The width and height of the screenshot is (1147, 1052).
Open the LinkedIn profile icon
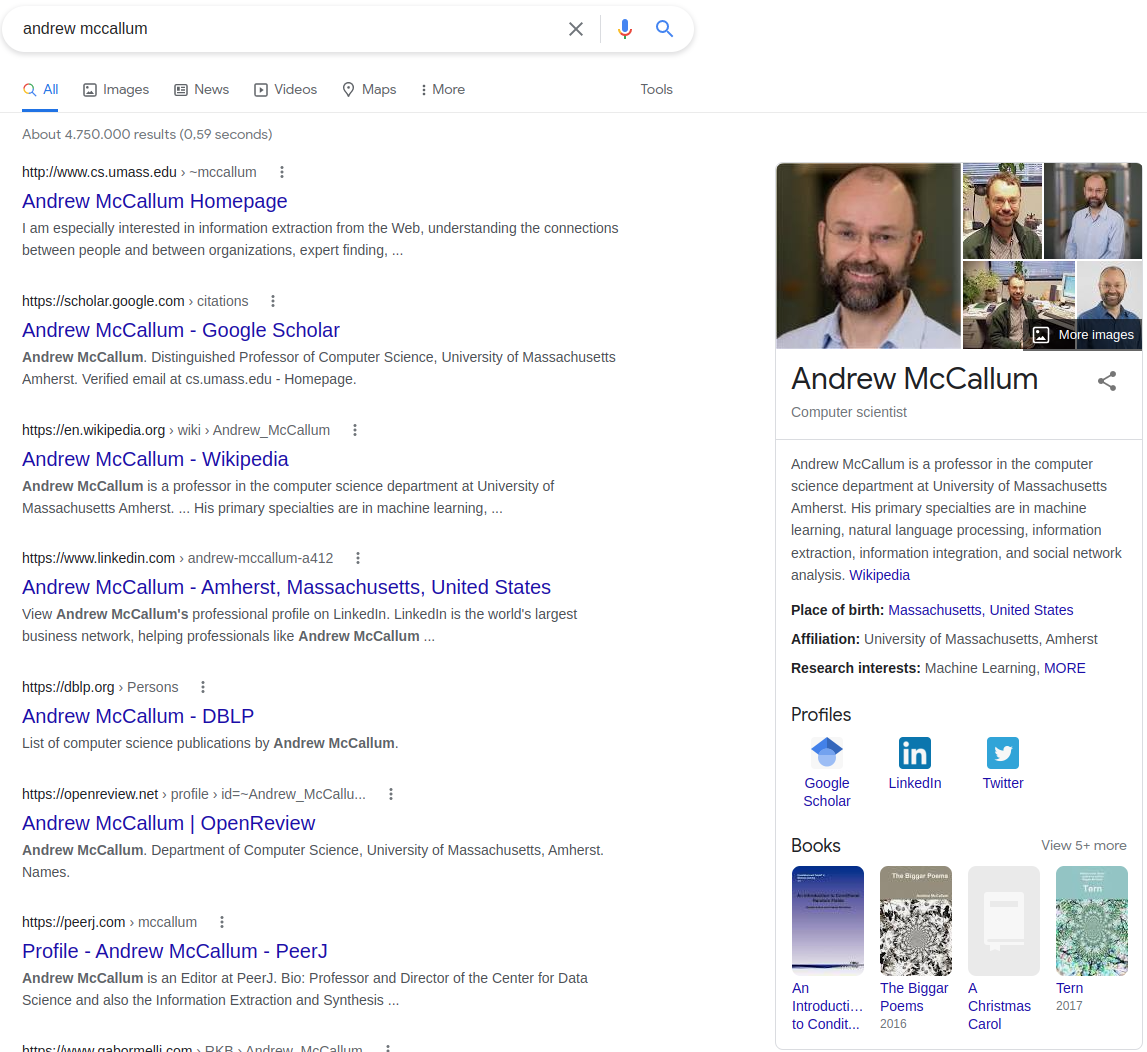pyautogui.click(x=914, y=753)
